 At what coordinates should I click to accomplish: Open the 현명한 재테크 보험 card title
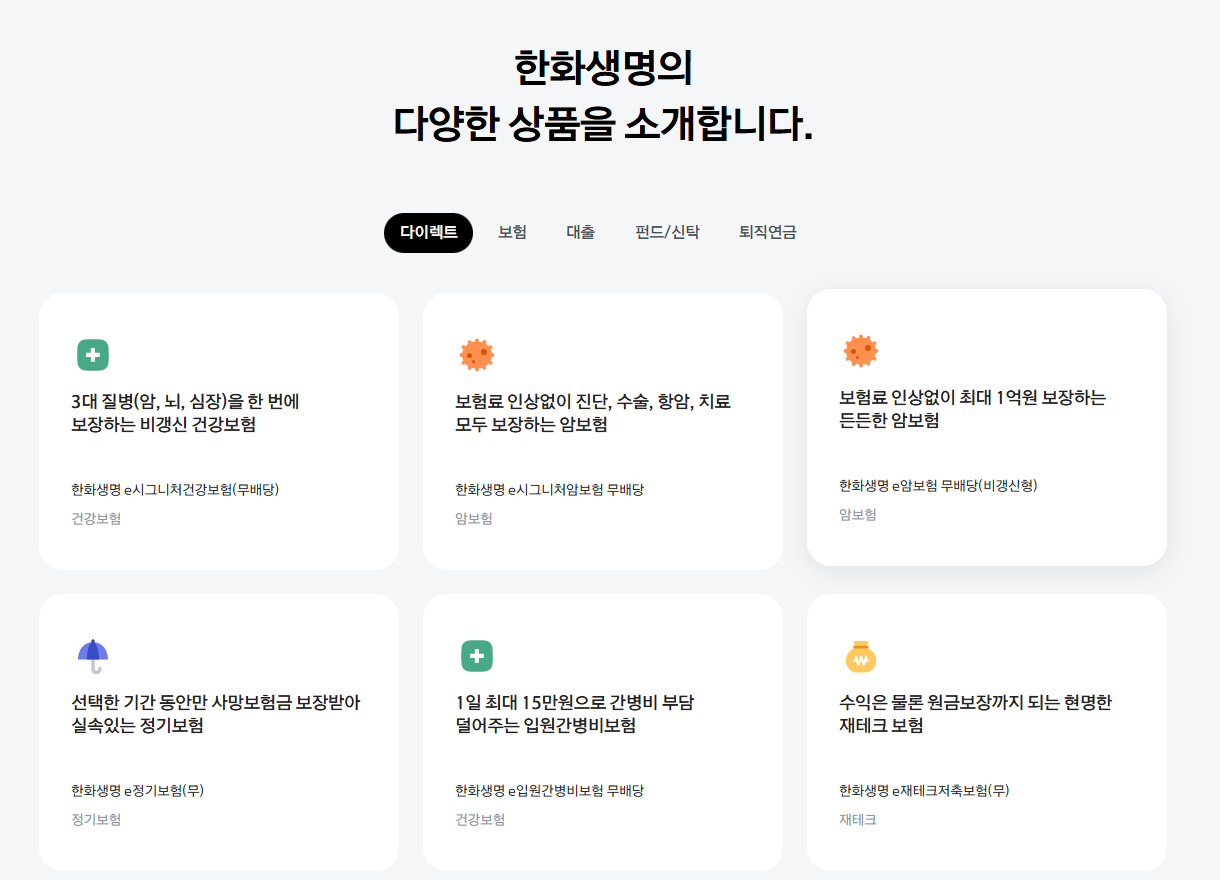(x=975, y=714)
